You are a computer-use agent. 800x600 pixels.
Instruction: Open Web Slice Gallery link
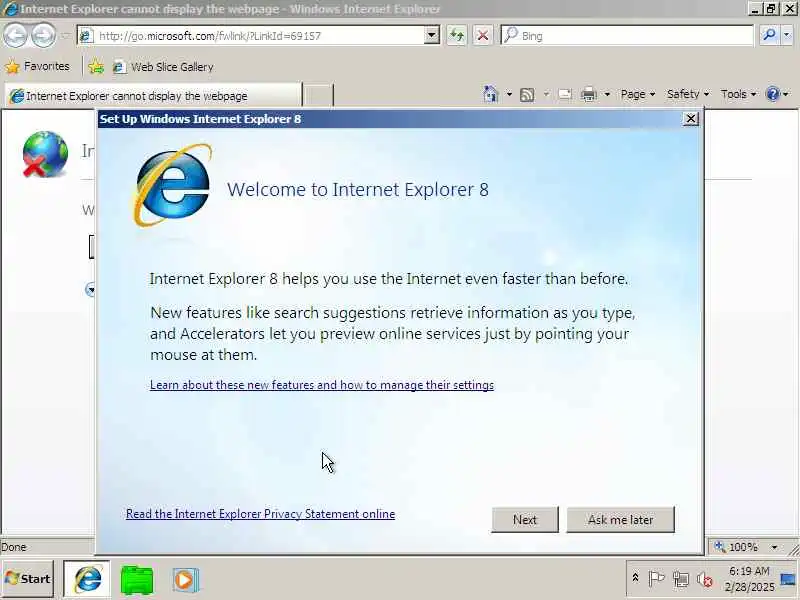163,67
